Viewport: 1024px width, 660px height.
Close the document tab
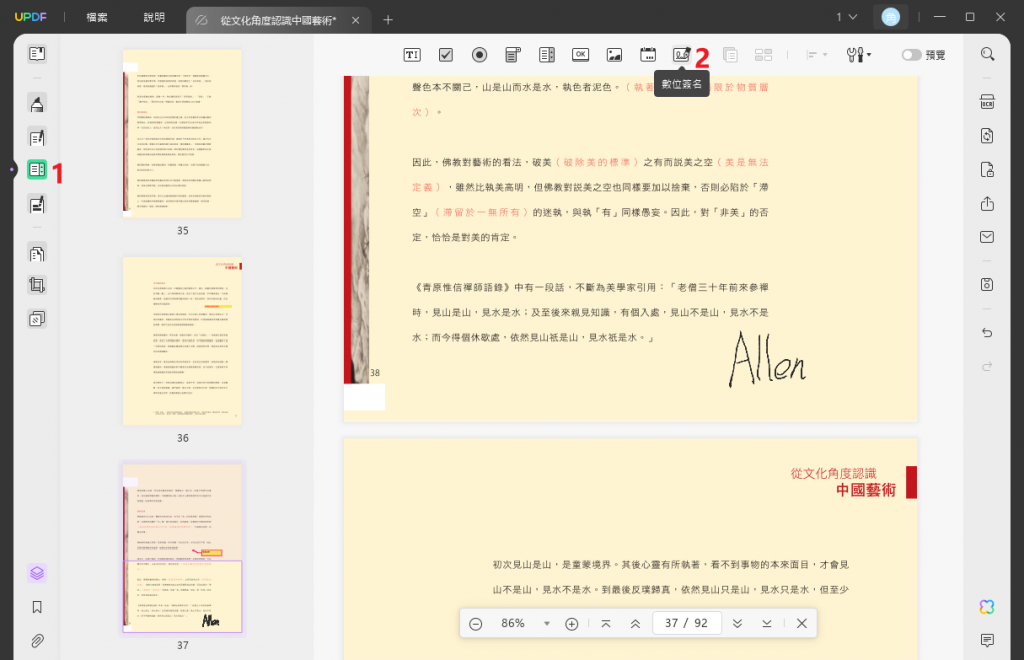(355, 20)
